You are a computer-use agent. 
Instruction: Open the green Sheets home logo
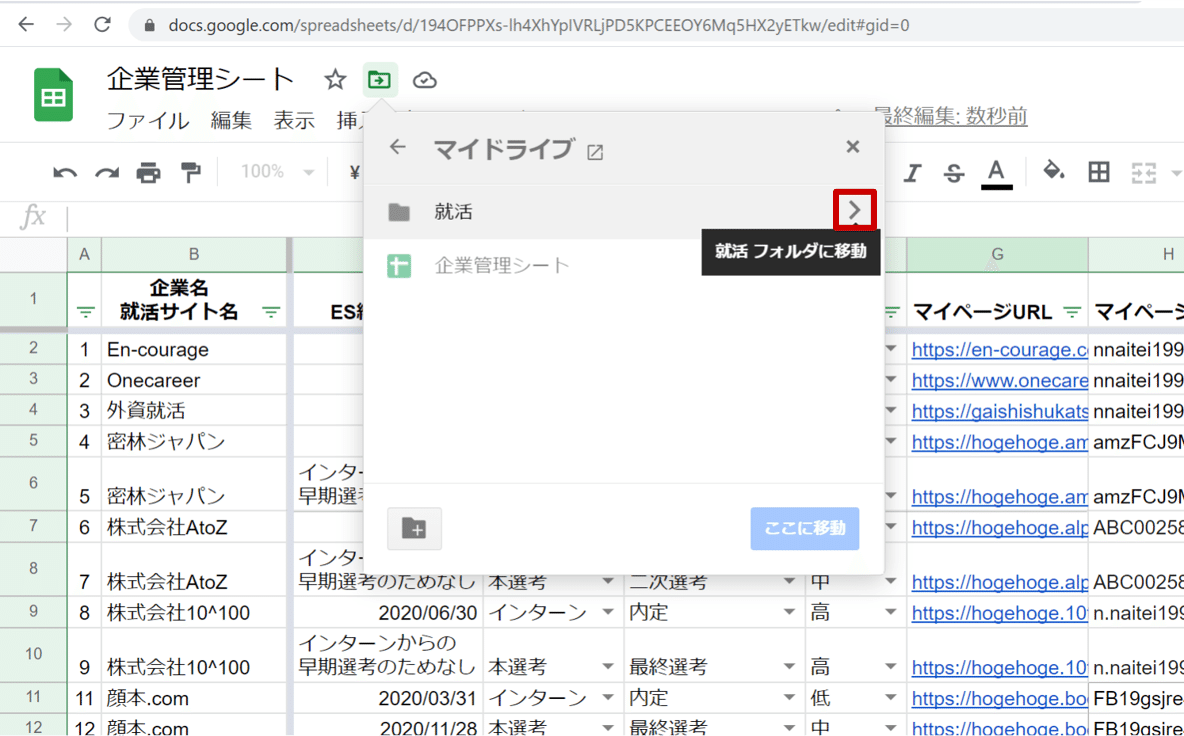54,95
